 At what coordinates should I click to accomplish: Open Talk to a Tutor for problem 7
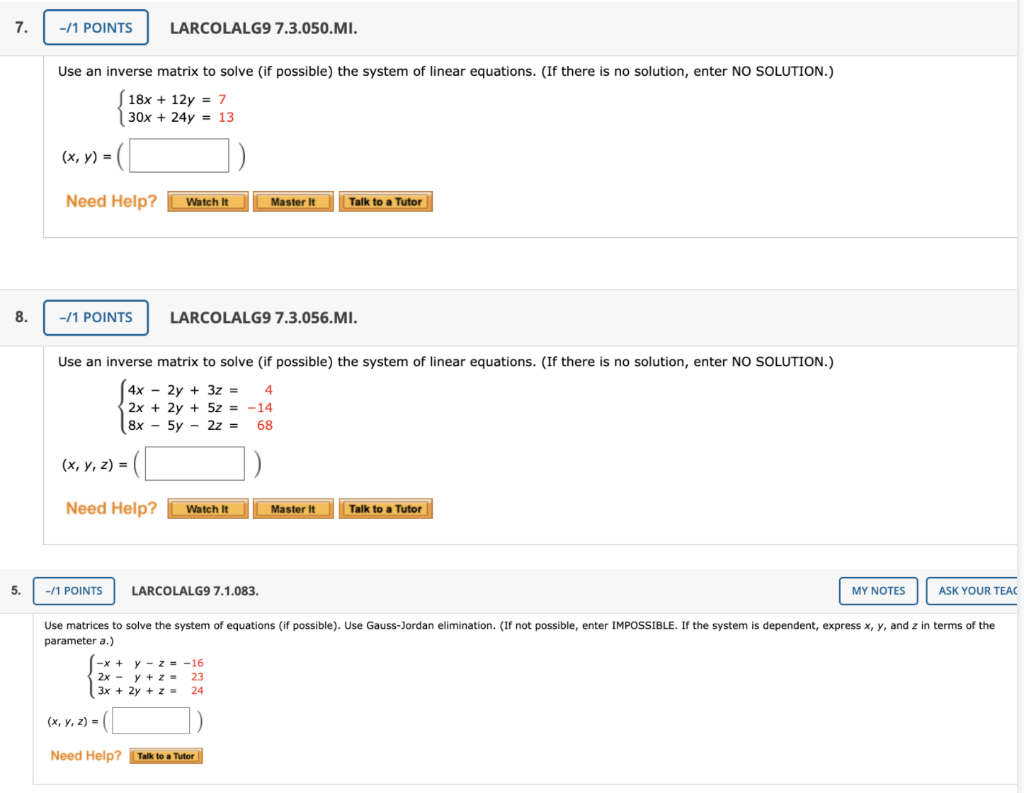click(386, 201)
